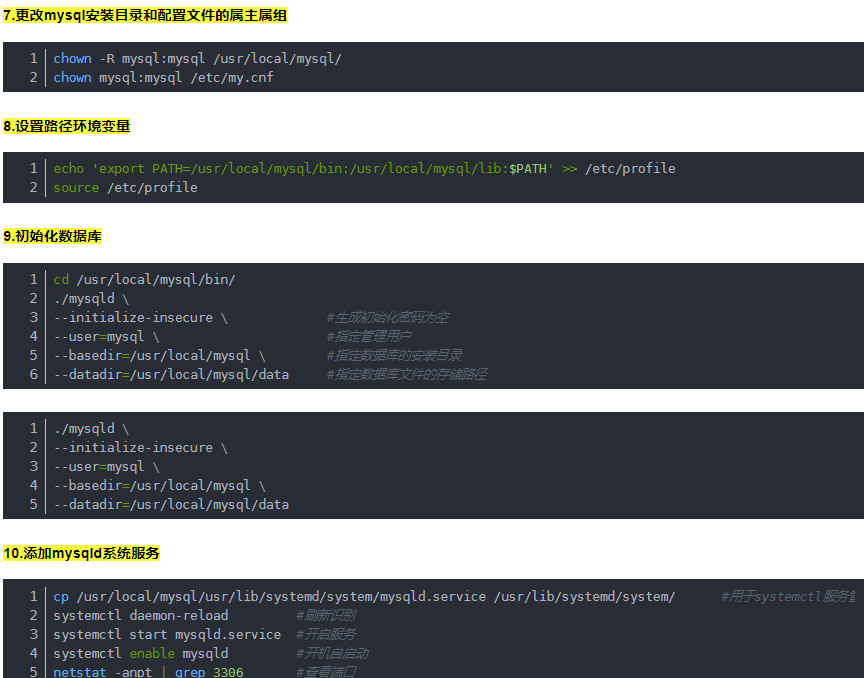
Task: Click comment #指定数据库文件的存储路径
Action: 407,375
